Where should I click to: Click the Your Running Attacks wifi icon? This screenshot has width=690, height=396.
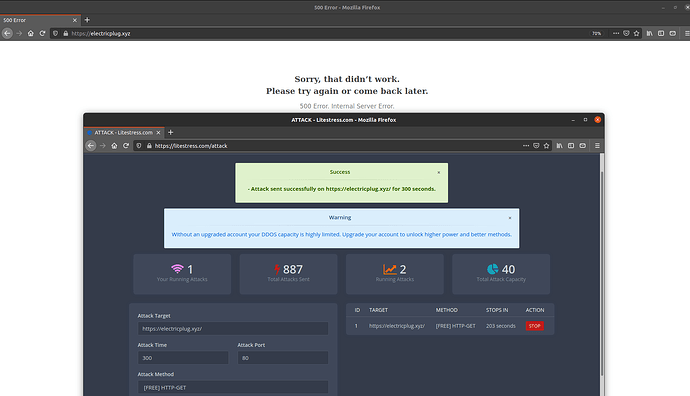pos(177,269)
